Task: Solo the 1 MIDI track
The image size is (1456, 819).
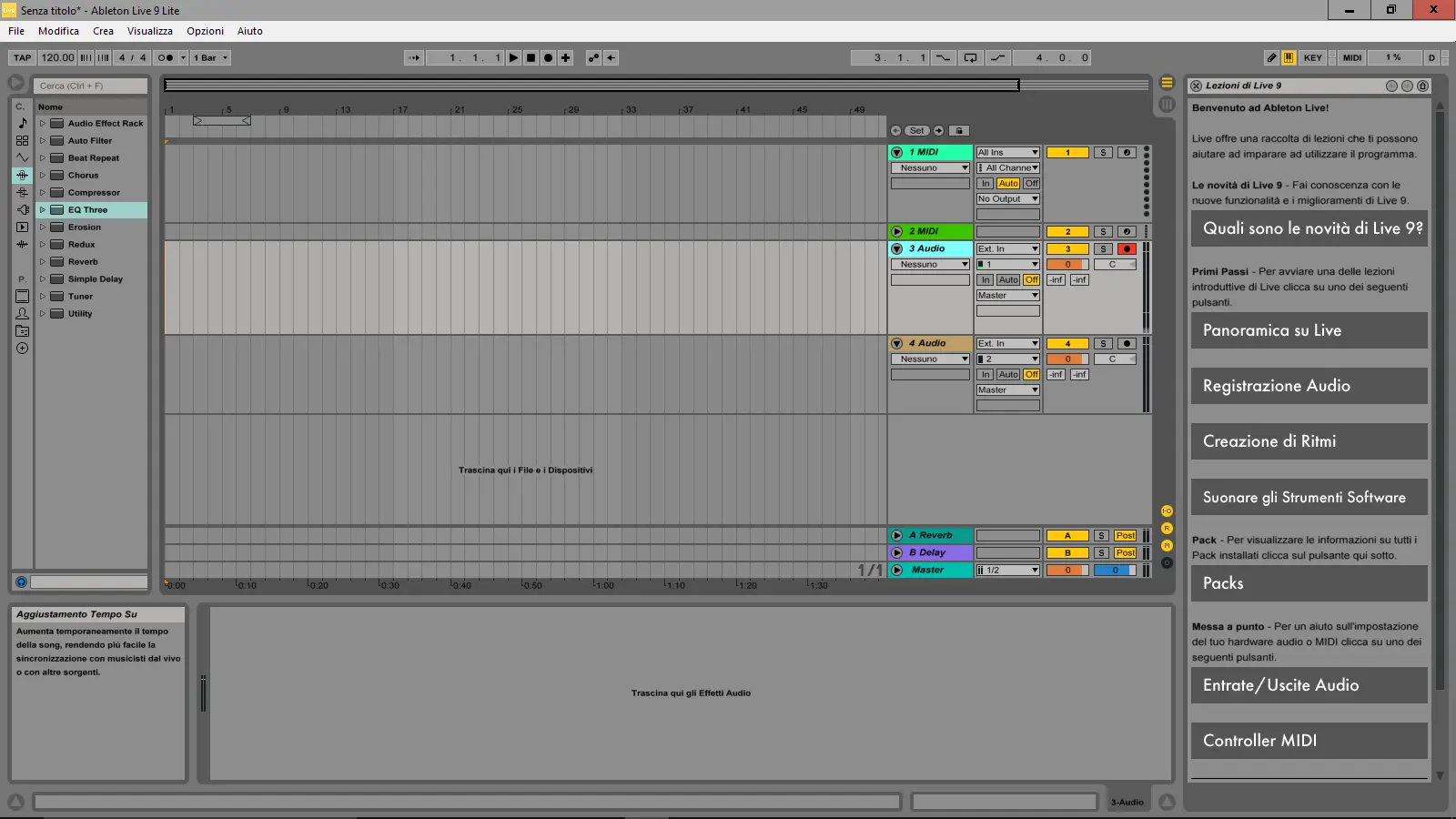Action: pos(1103,152)
